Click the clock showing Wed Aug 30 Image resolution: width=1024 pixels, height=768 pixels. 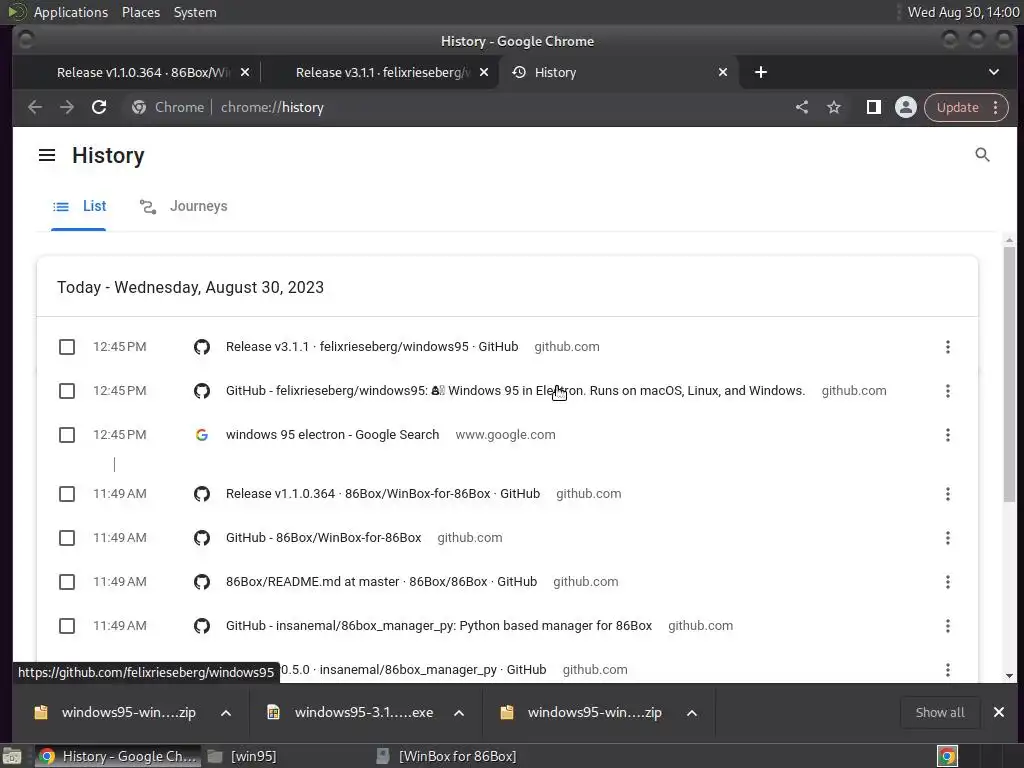963,12
